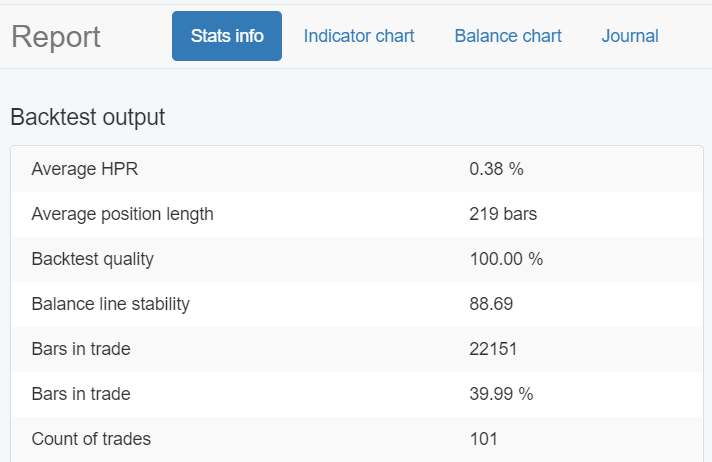This screenshot has width=712, height=462.
Task: Click the 0.38 % Average HPR value
Action: point(496,169)
